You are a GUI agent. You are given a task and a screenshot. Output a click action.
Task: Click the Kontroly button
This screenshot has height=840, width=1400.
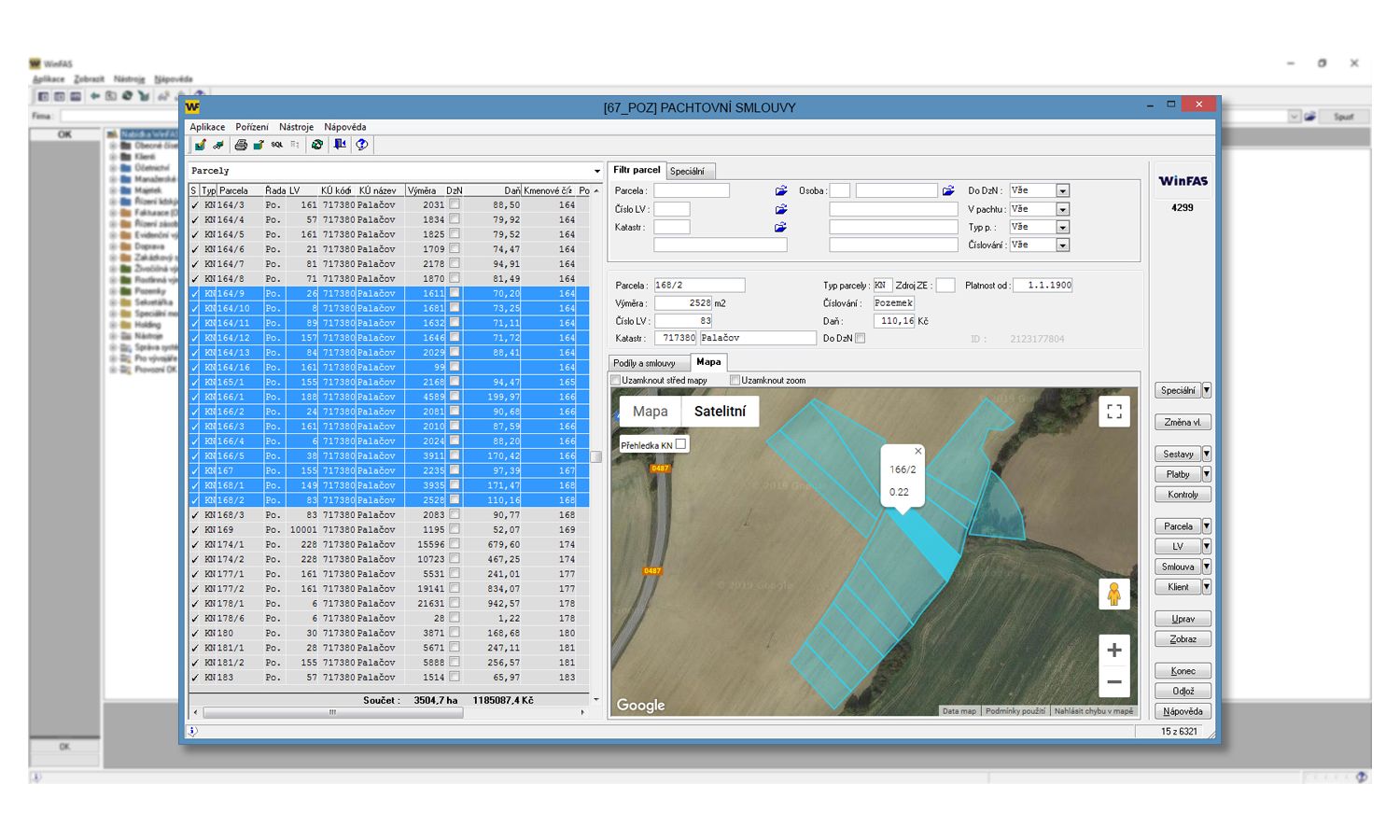[1182, 495]
